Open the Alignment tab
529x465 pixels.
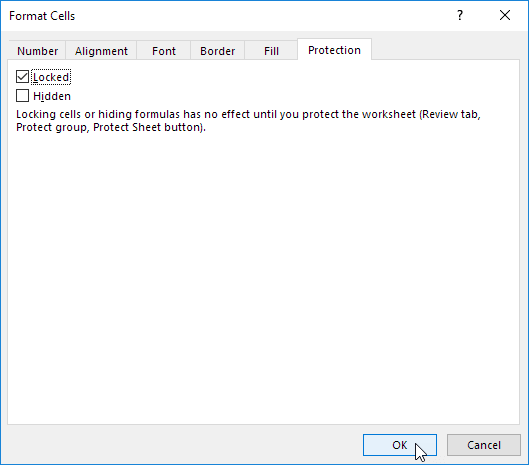pyautogui.click(x=101, y=51)
